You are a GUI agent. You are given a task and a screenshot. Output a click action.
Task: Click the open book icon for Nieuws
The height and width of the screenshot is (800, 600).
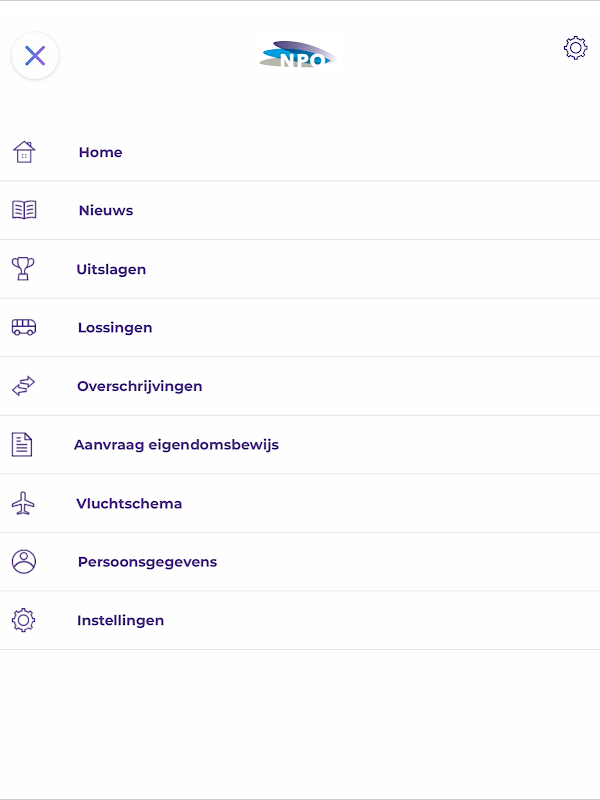coord(24,210)
